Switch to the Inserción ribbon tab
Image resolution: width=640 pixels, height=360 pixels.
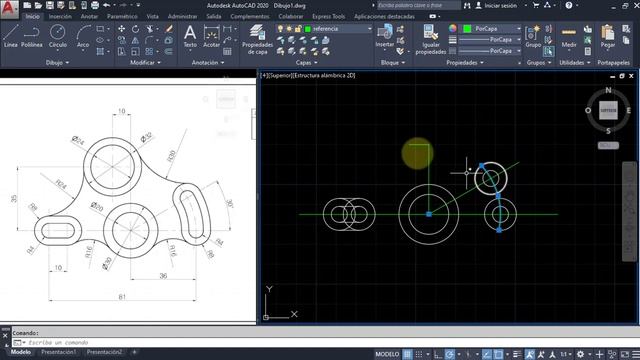(x=60, y=16)
